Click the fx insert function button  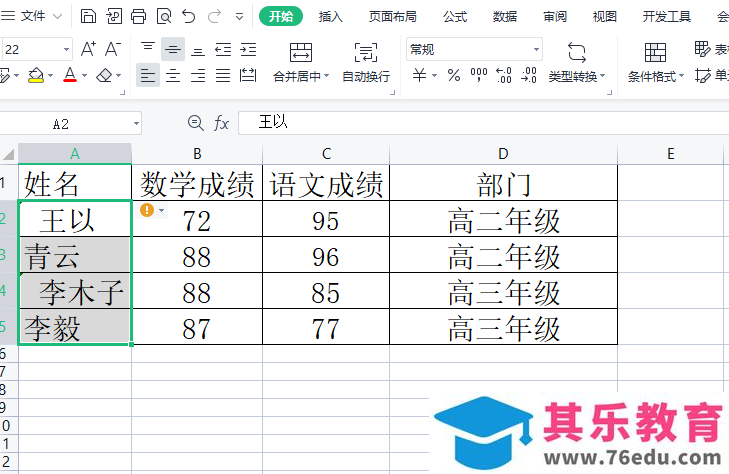221,124
